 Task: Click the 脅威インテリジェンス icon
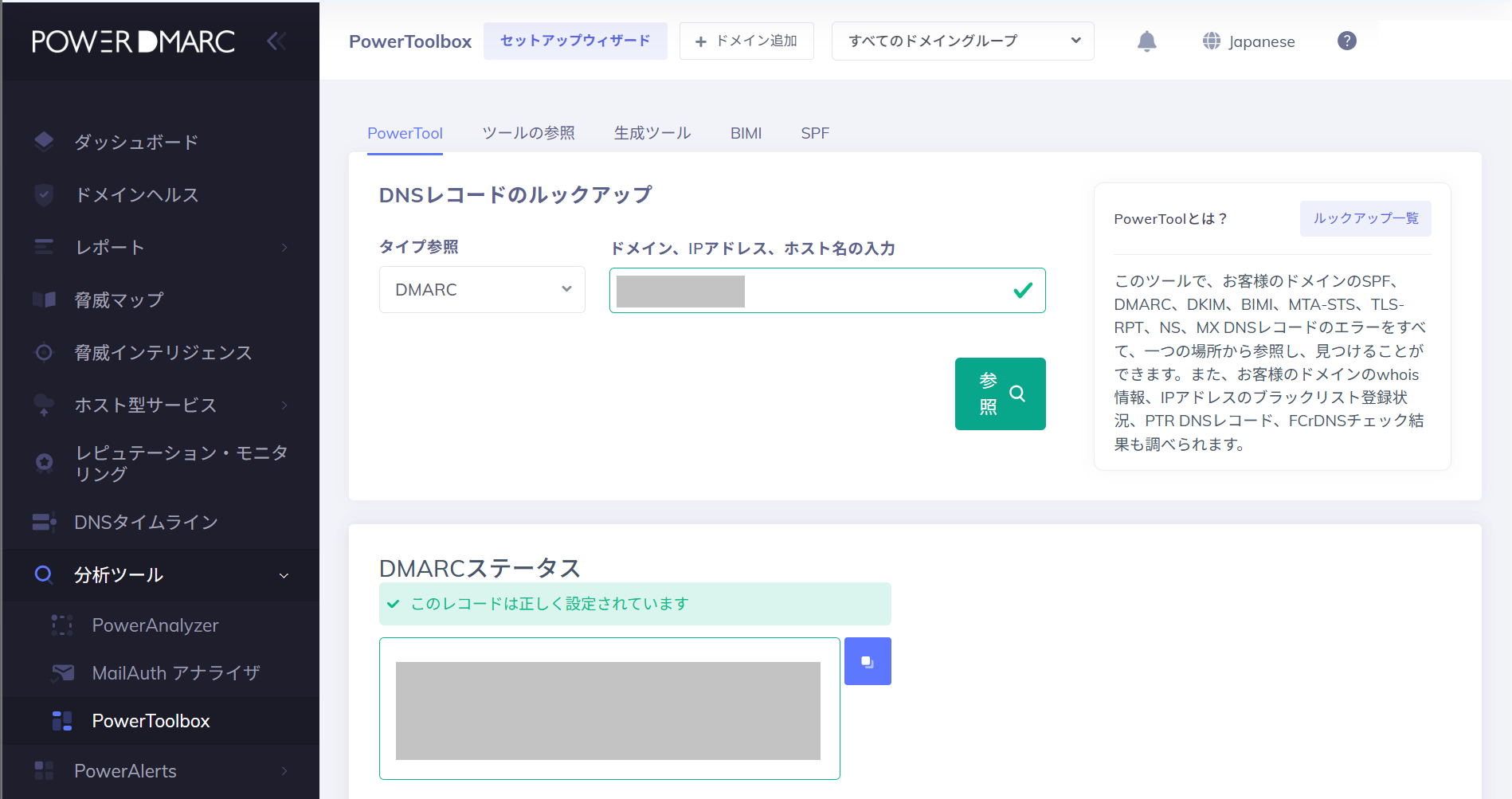point(44,352)
